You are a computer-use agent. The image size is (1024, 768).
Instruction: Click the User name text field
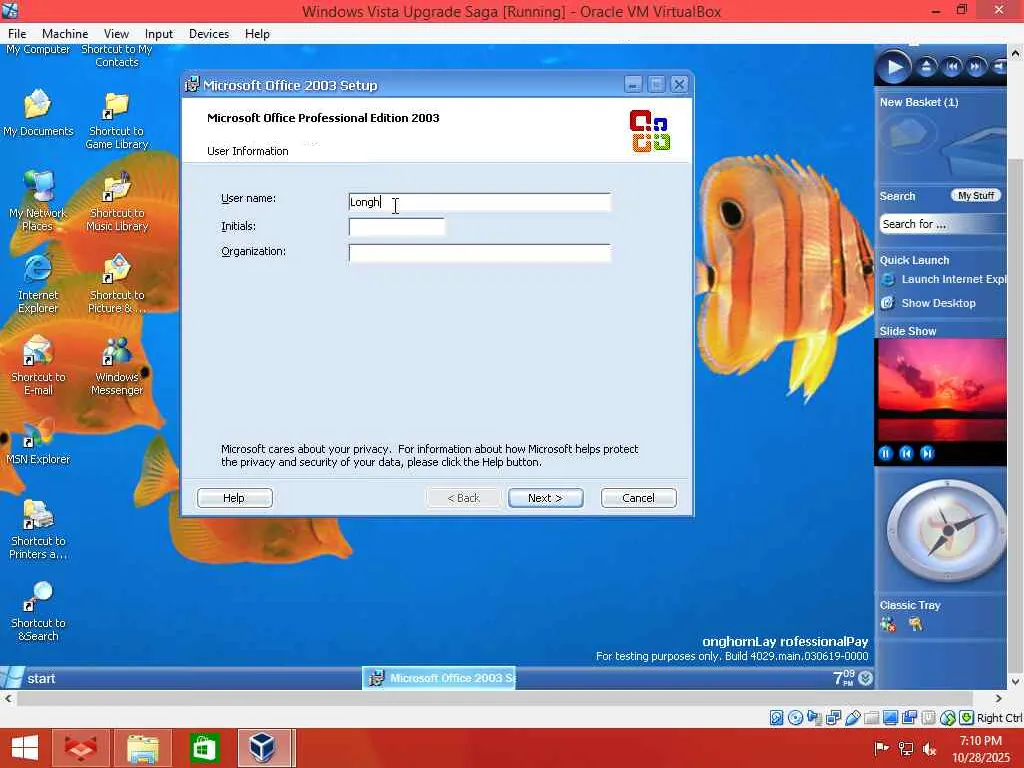(x=480, y=202)
